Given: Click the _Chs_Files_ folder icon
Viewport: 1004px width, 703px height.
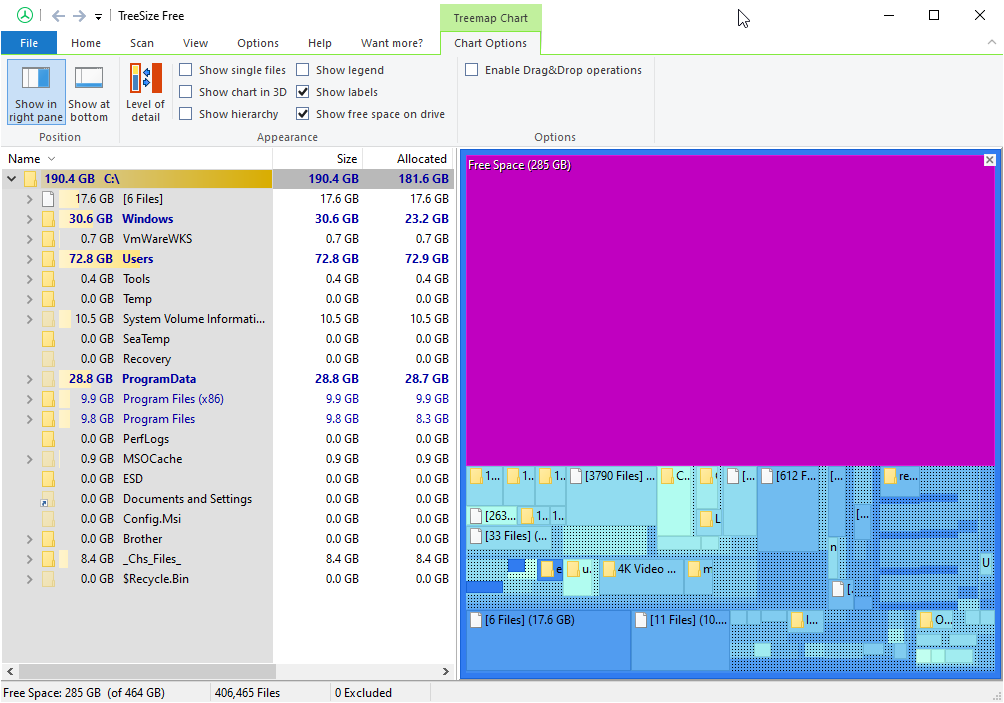Looking at the screenshot, I should [x=48, y=559].
